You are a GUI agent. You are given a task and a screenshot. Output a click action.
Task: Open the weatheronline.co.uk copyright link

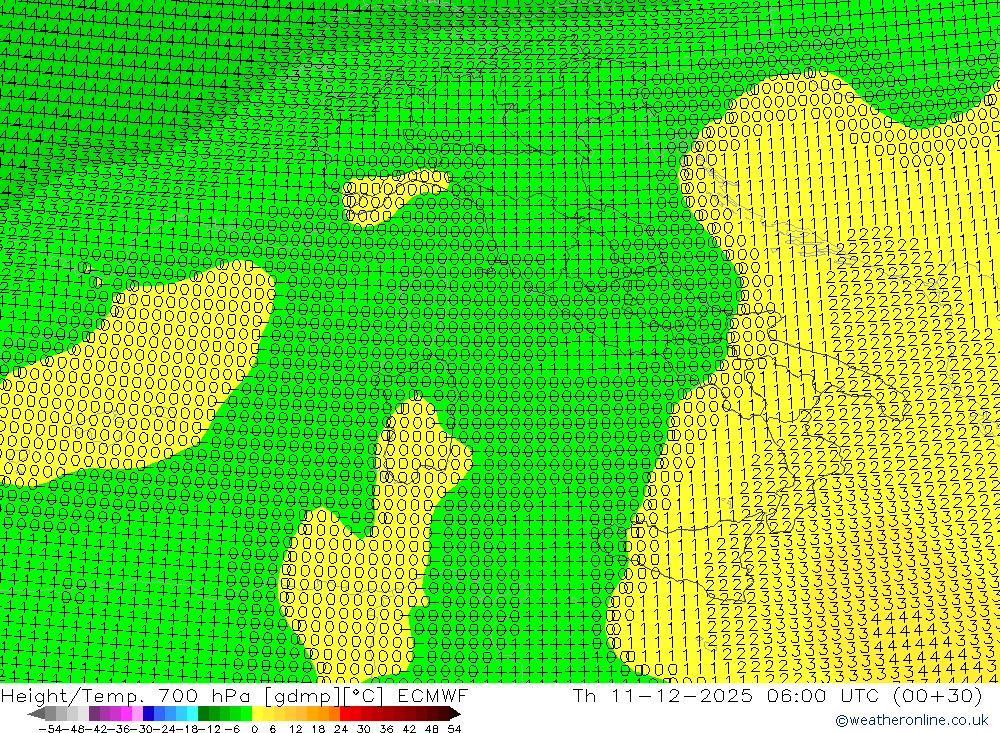(x=911, y=720)
